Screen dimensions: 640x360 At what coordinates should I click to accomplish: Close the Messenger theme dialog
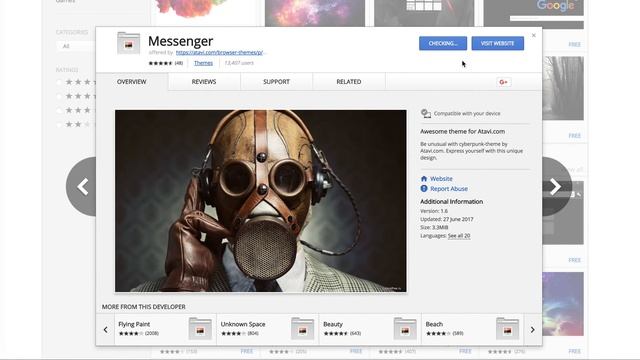coord(533,36)
